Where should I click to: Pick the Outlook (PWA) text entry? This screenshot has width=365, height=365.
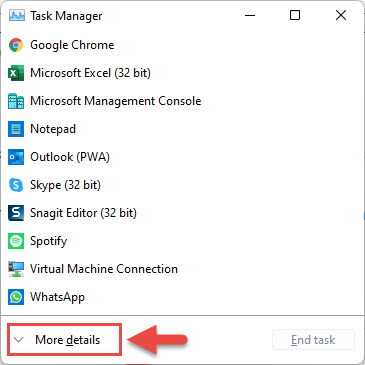tap(70, 157)
